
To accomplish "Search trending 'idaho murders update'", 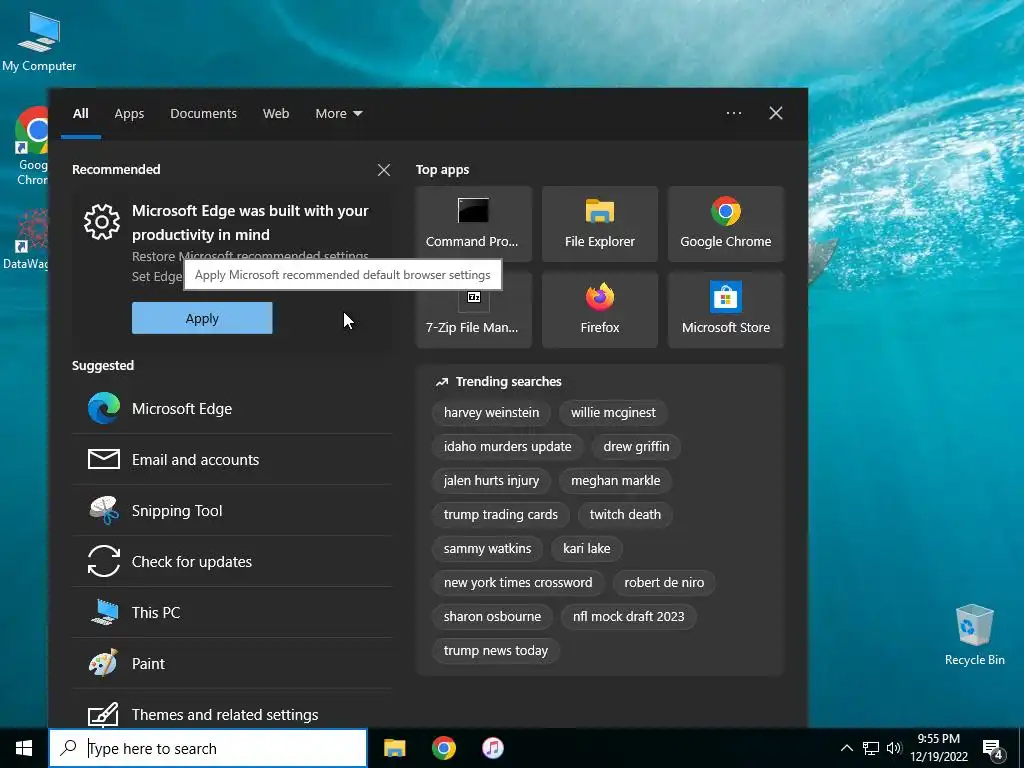I will tap(507, 447).
